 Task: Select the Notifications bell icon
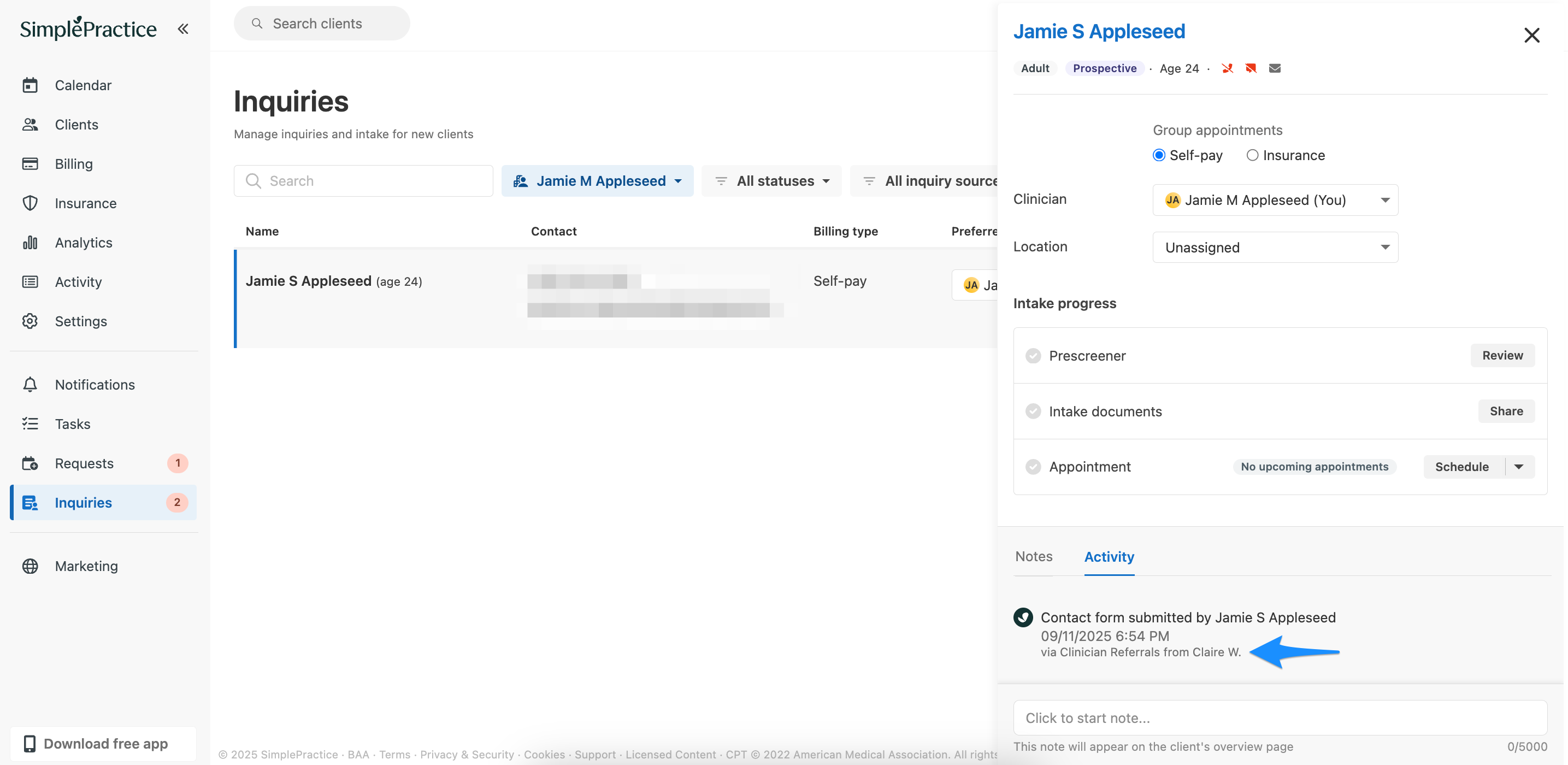point(30,385)
